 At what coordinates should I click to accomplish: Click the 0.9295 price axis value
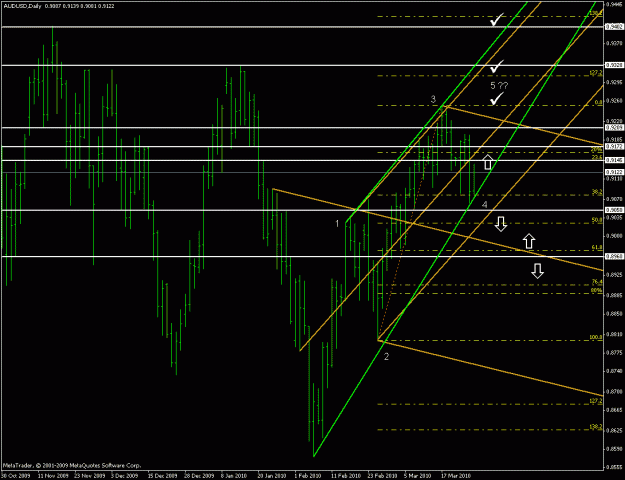pos(613,82)
